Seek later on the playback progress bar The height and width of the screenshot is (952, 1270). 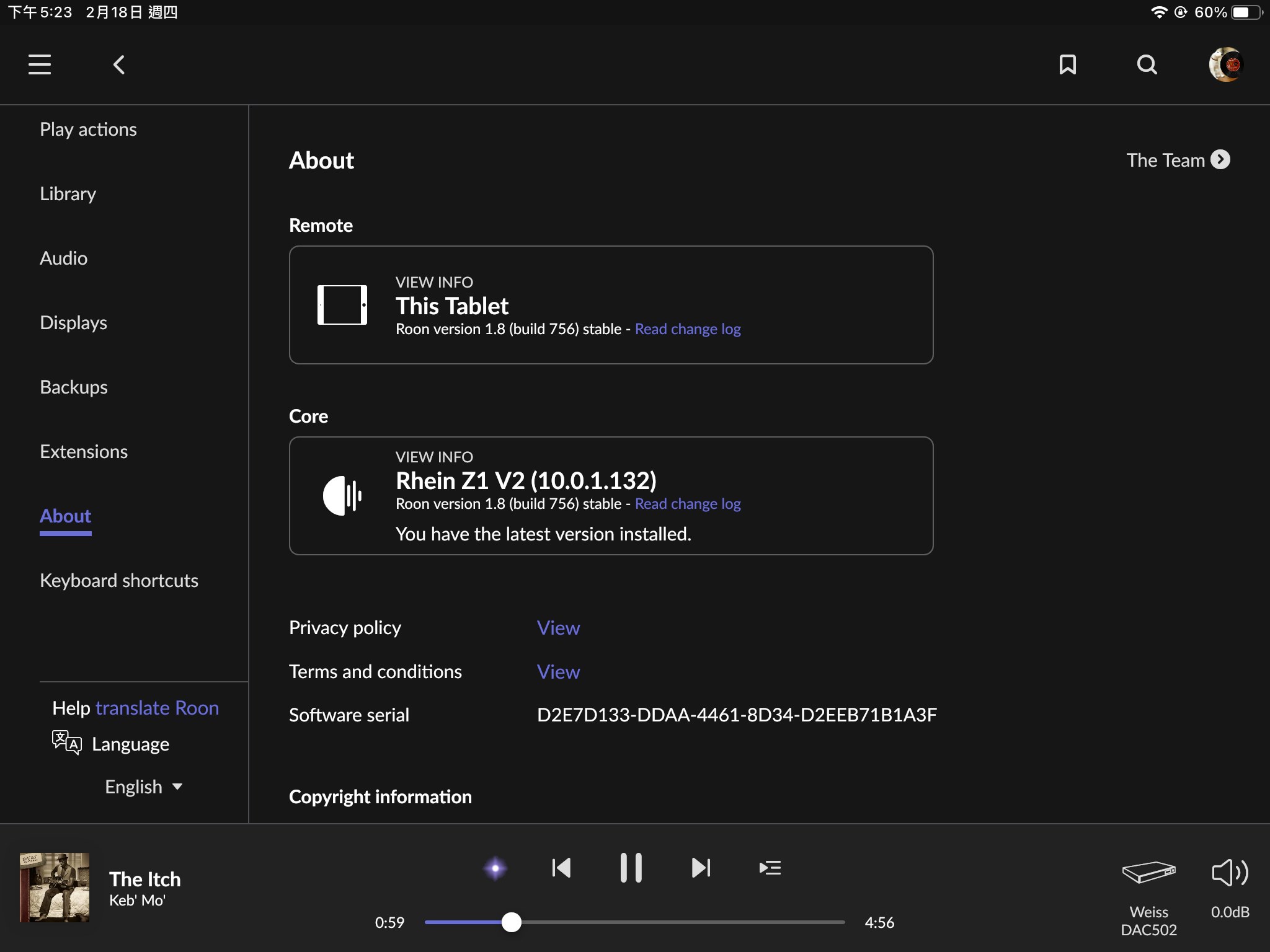[682, 922]
